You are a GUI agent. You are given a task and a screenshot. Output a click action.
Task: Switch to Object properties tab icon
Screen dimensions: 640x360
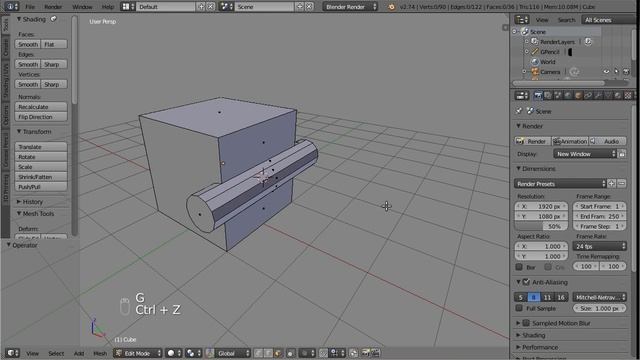pyautogui.click(x=578, y=96)
